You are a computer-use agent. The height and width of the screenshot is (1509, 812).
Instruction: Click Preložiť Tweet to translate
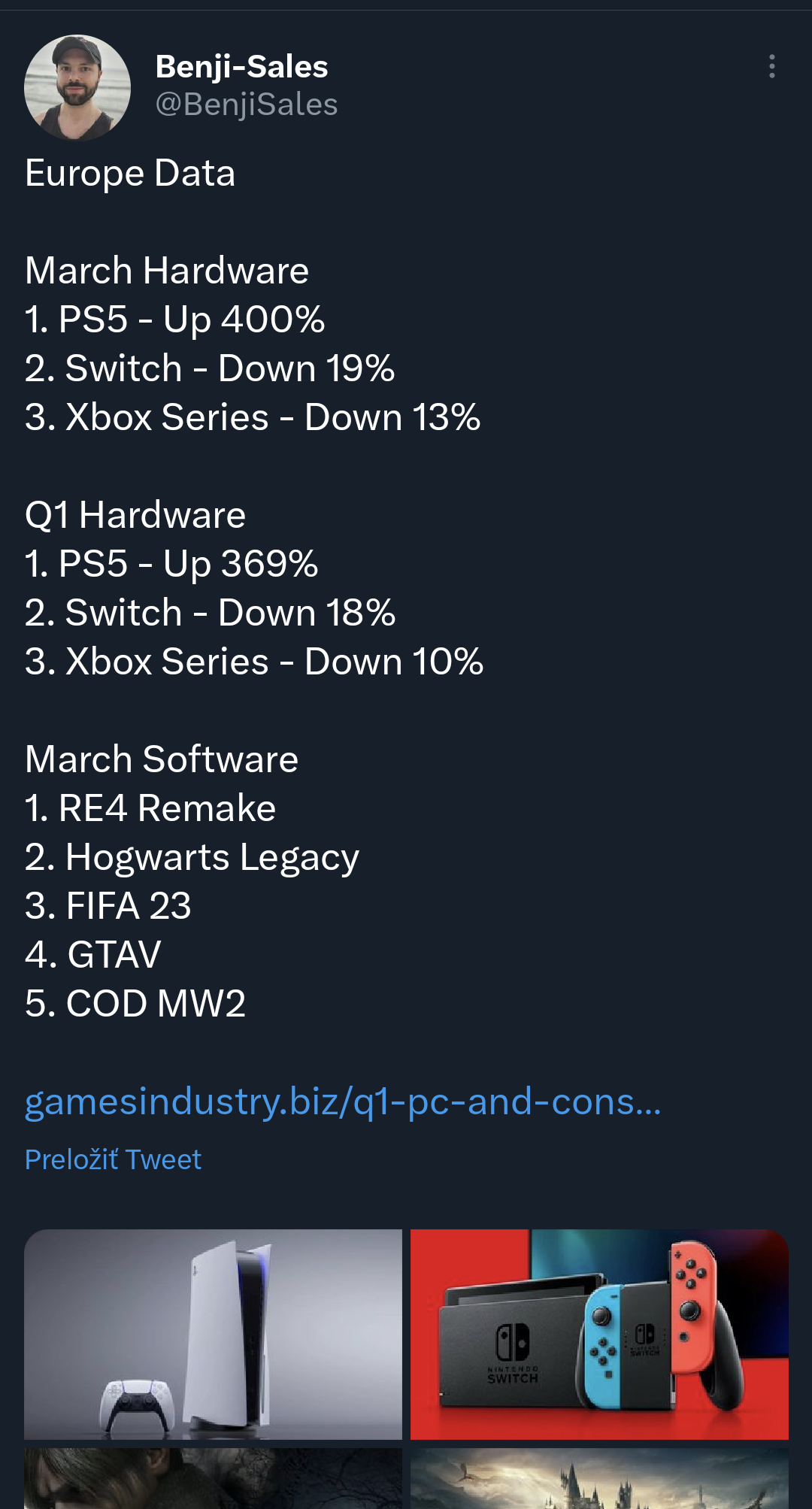click(113, 1159)
